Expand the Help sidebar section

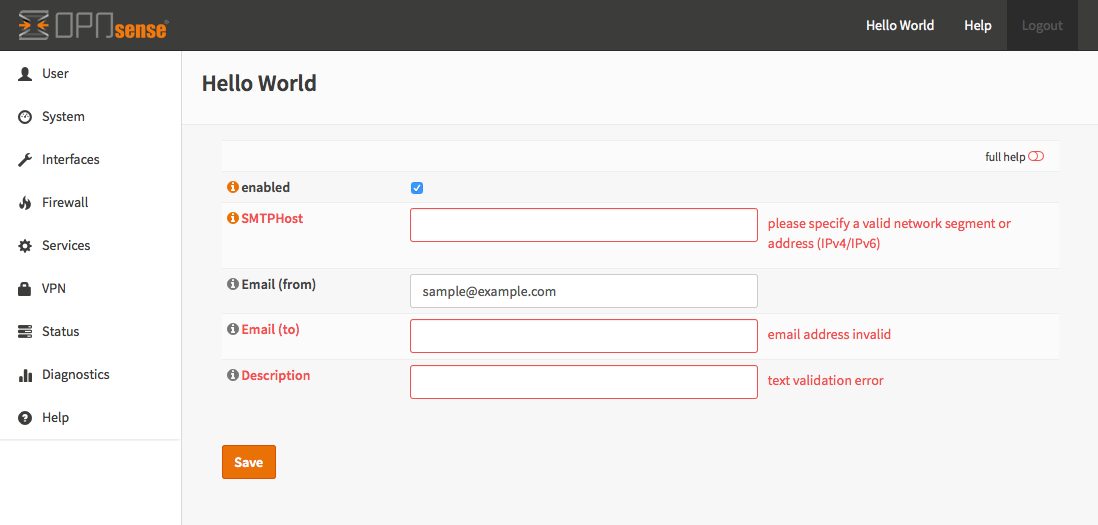click(55, 418)
